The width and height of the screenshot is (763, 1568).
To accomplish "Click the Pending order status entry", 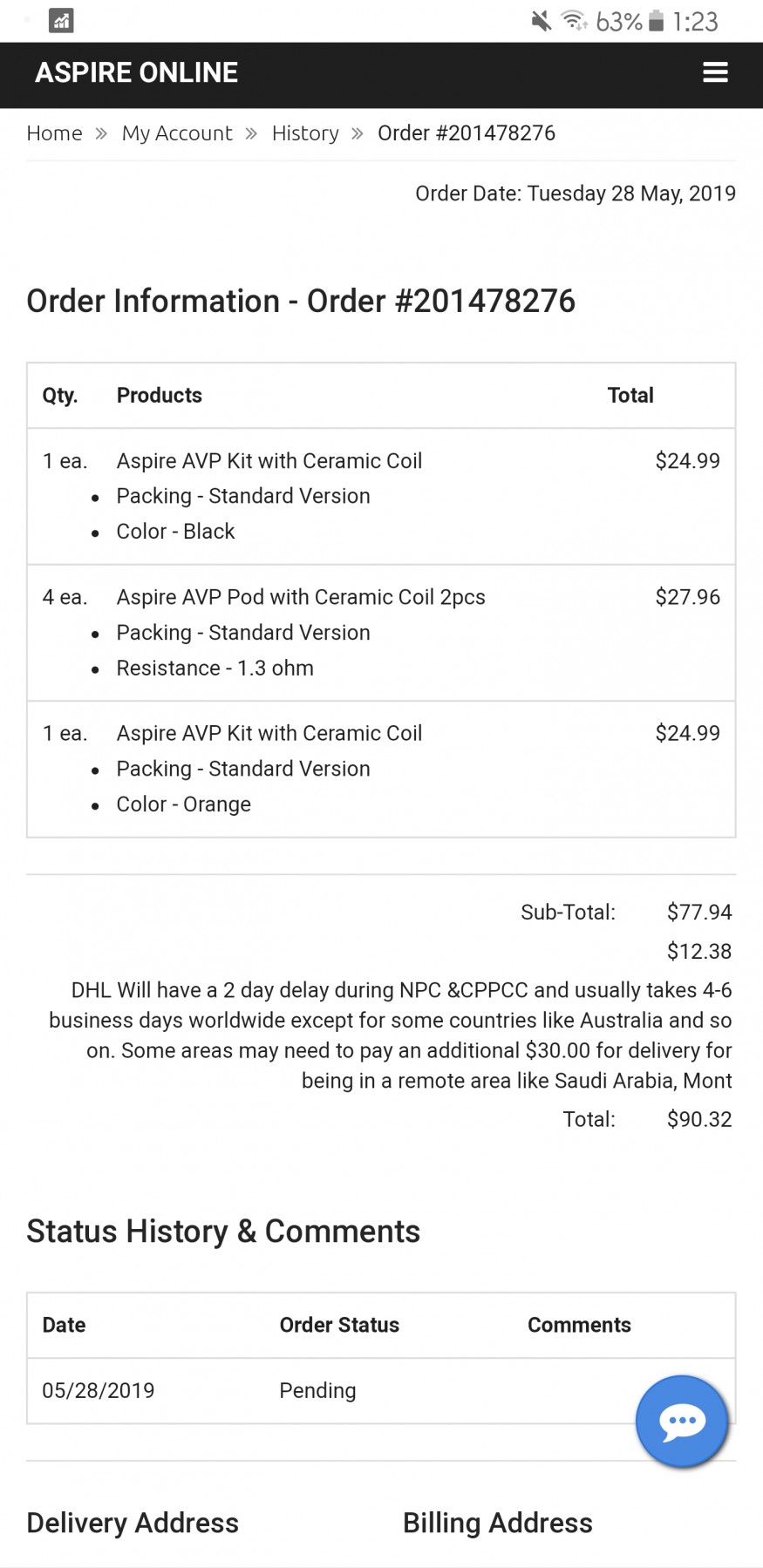I will click(x=317, y=1390).
